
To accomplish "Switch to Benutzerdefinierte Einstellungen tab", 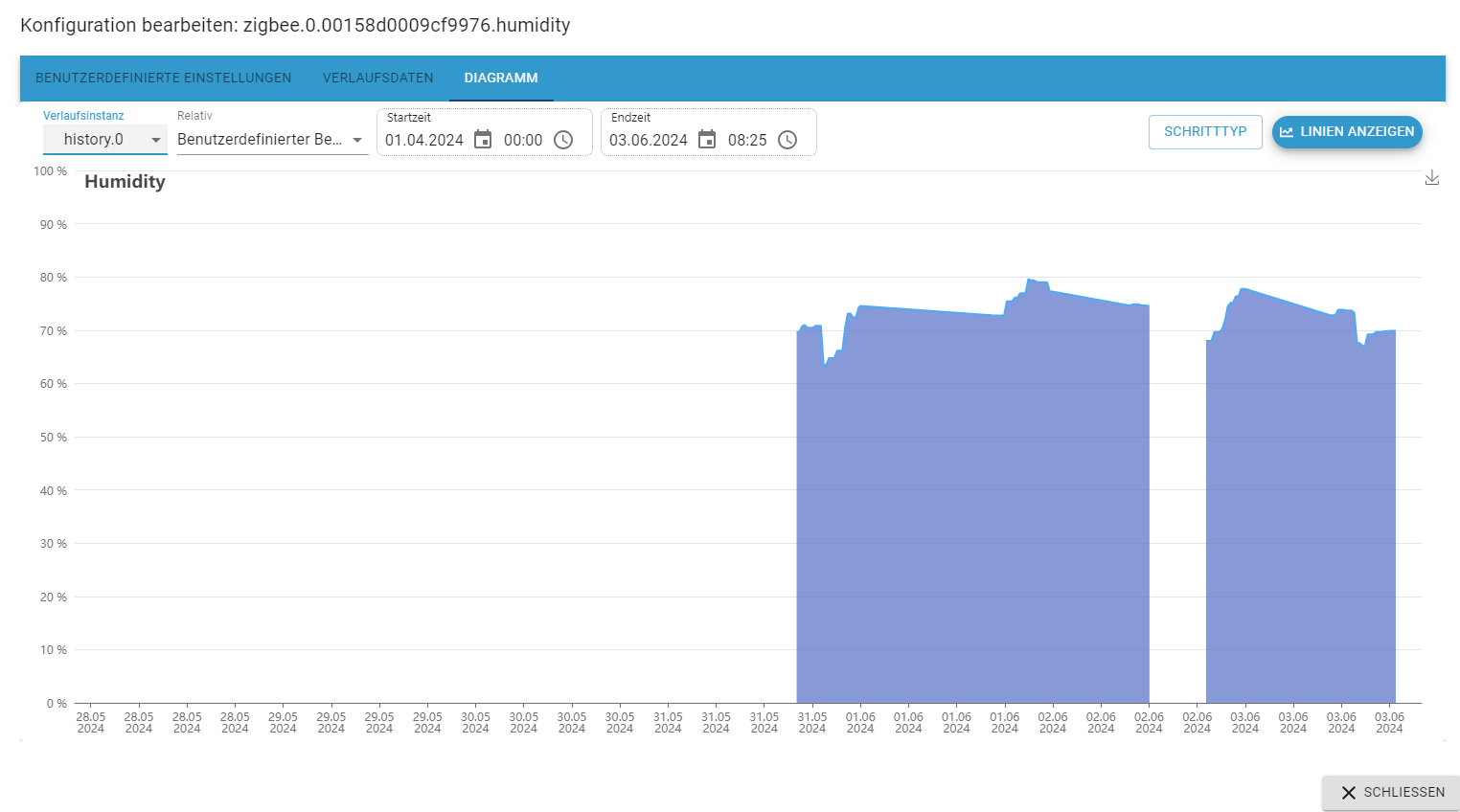I will coord(164,79).
